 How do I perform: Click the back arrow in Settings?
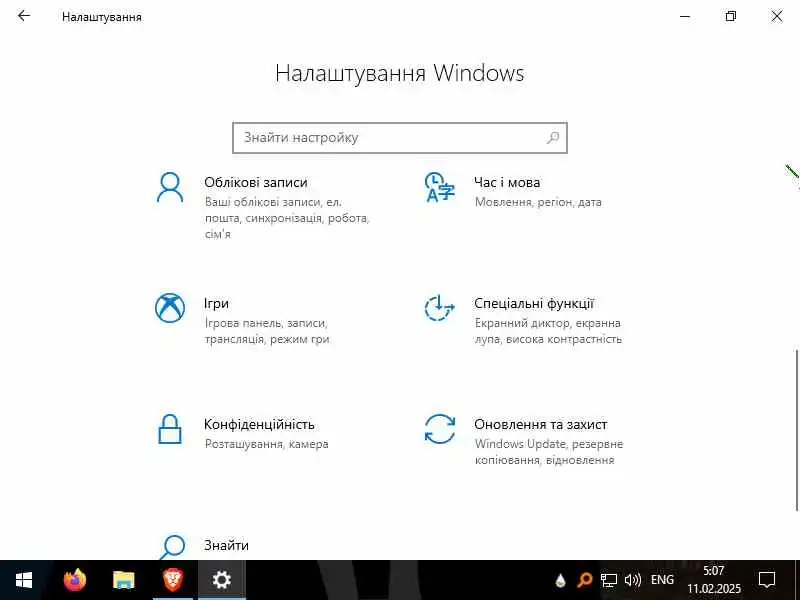pos(24,16)
